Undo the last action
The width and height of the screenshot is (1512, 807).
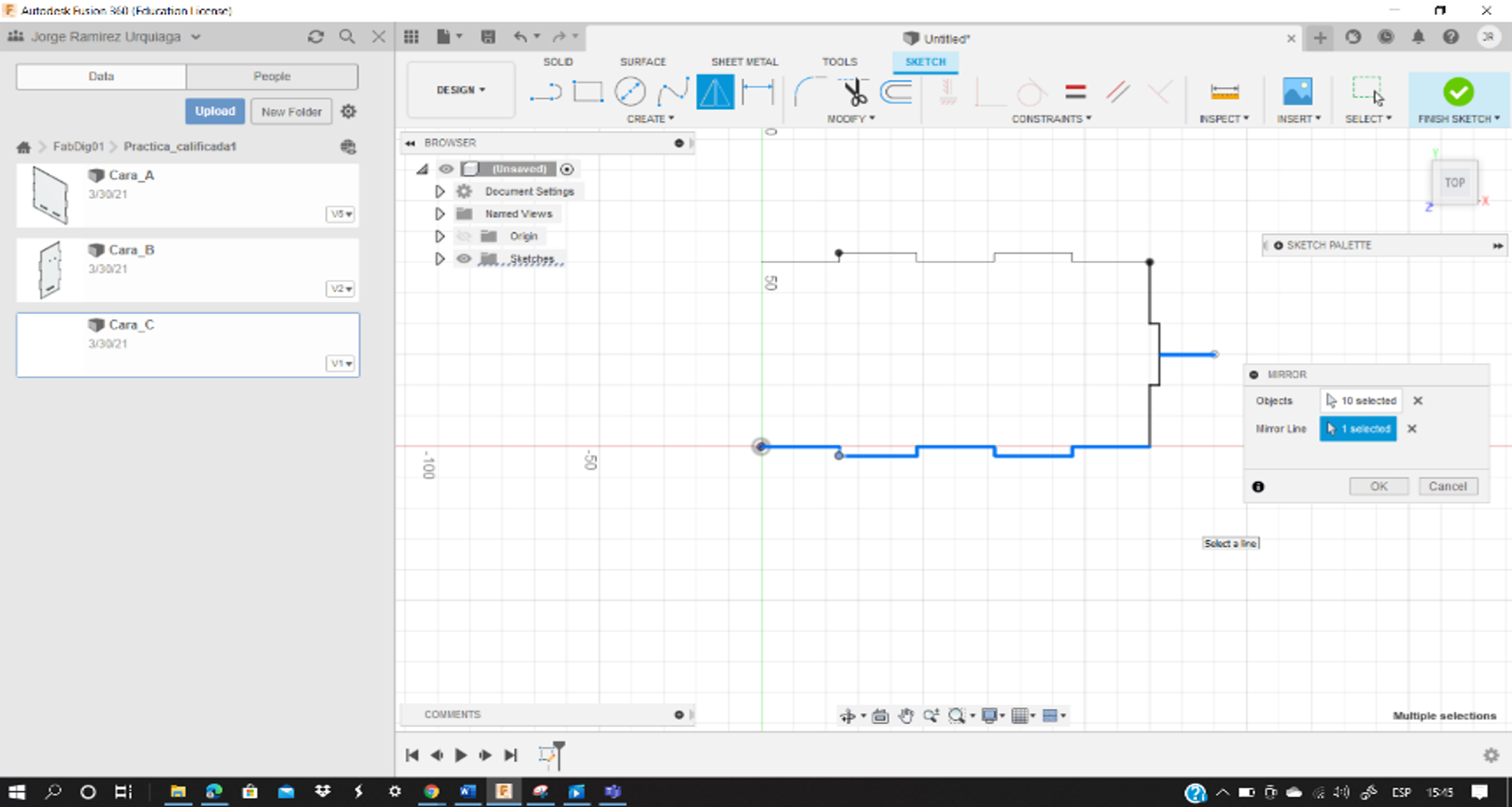coord(520,37)
